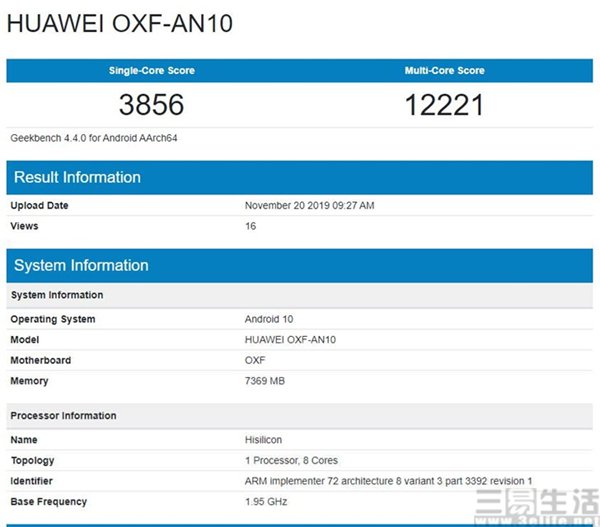
Task: Select the Hisilicon processor name
Action: coord(264,440)
